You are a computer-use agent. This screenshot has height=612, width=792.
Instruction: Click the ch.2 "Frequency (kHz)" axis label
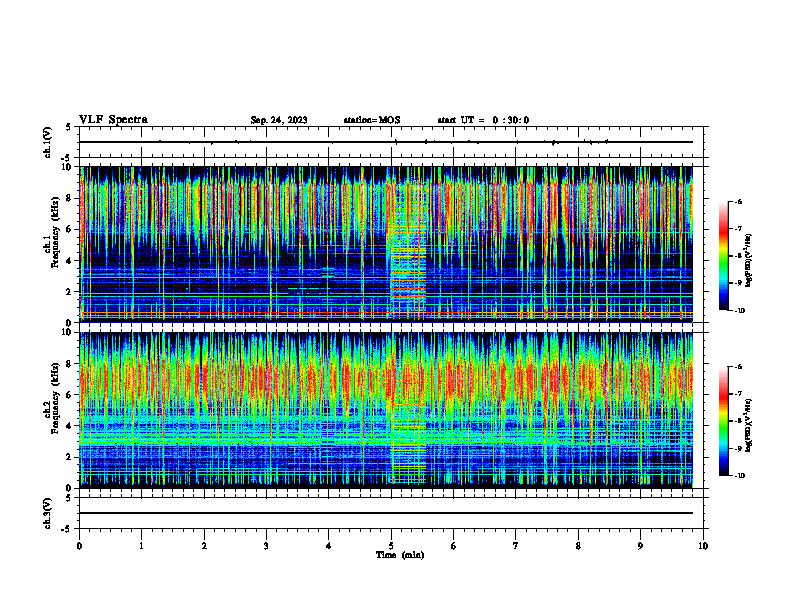(x=55, y=397)
